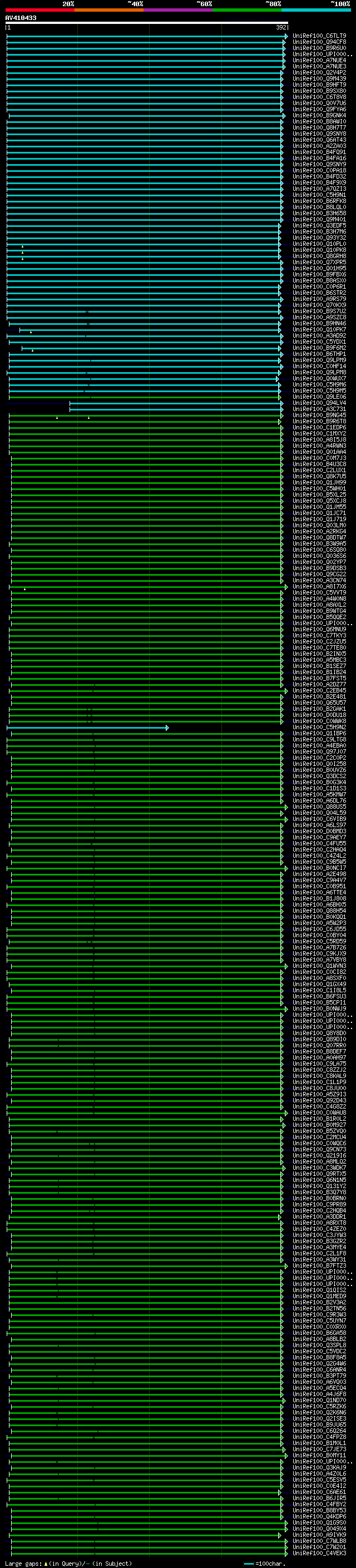The height and width of the screenshot is (1568, 356).
Task: Click label UniRef100_Q9FYA6
Action: (x=319, y=109)
